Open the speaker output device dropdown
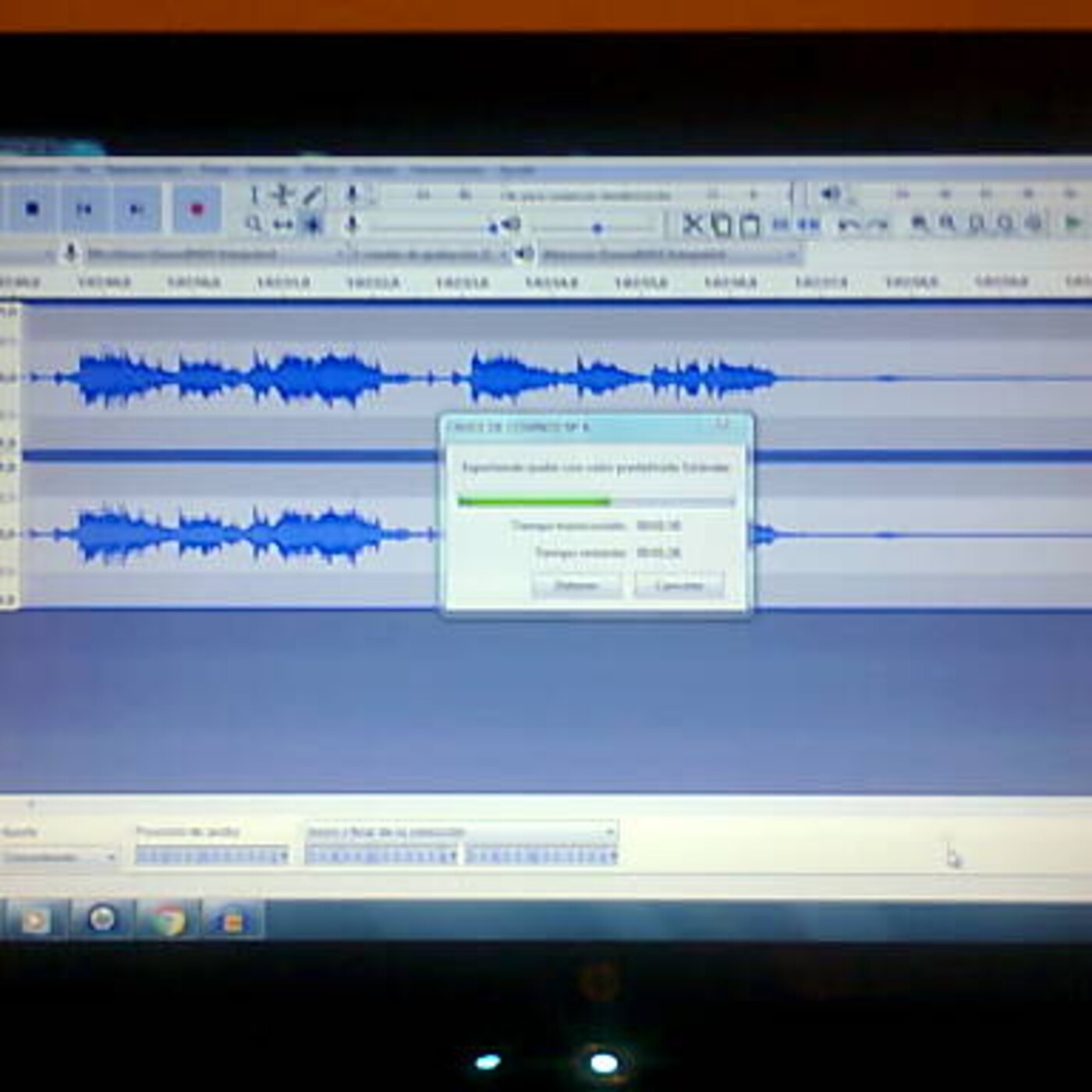Image resolution: width=1092 pixels, height=1092 pixels. tap(669, 254)
